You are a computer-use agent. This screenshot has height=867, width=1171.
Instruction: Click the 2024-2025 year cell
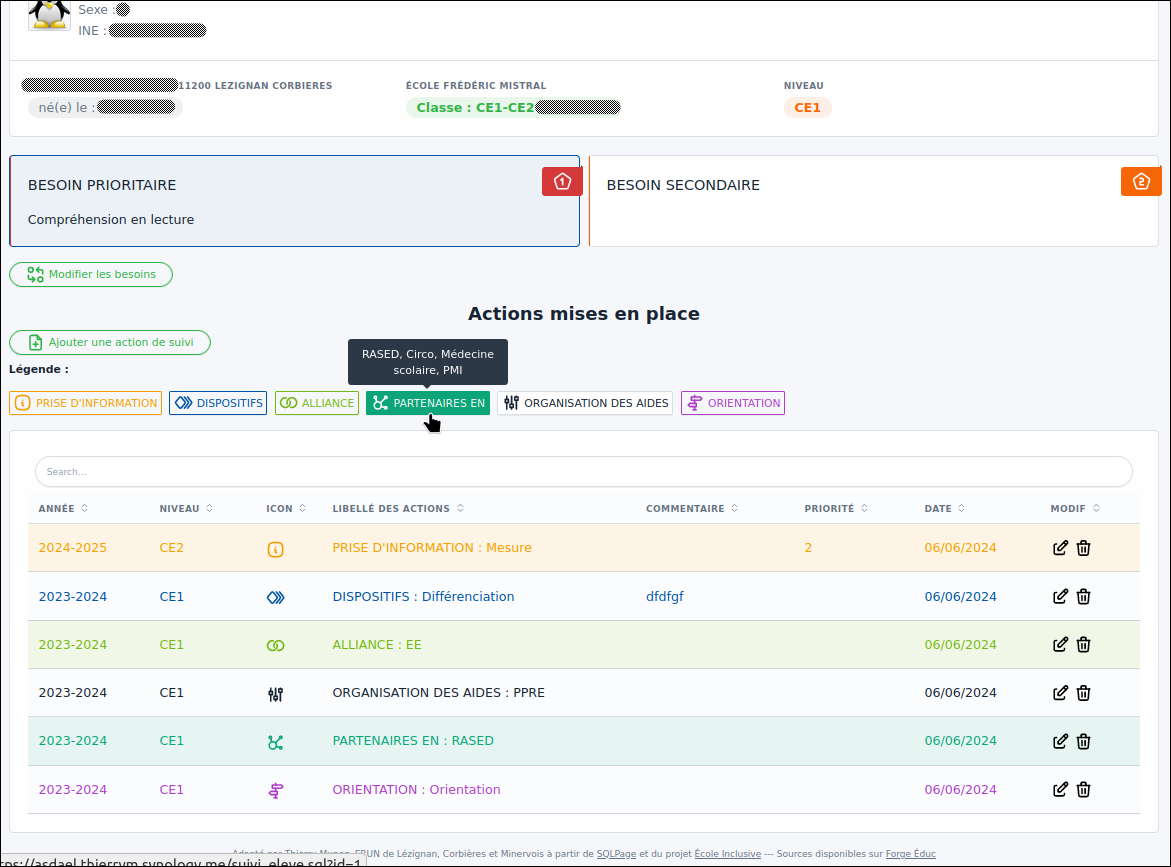point(72,548)
